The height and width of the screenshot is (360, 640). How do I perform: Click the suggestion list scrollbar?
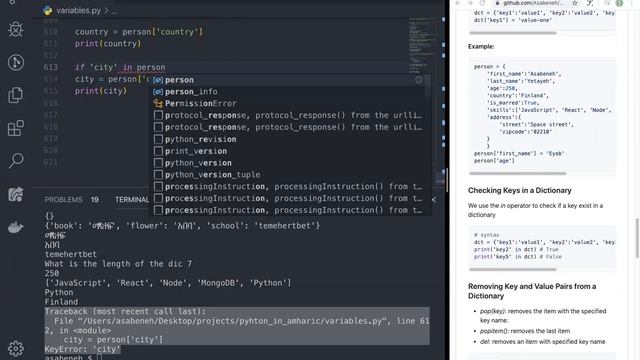click(x=428, y=86)
